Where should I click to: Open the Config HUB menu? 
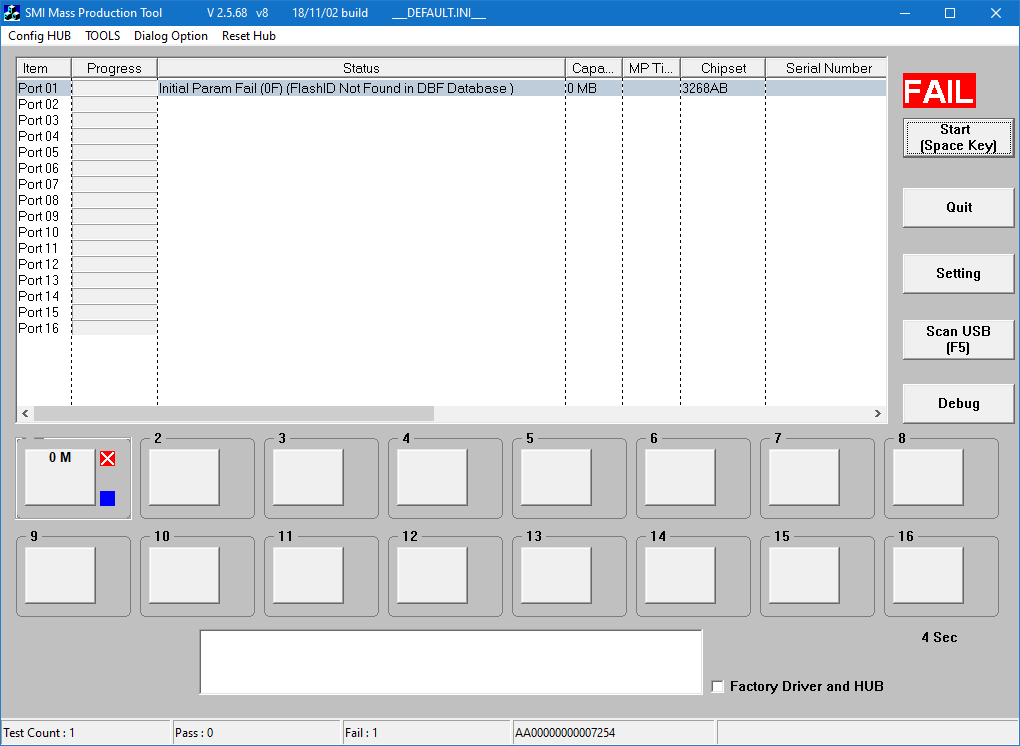(39, 36)
